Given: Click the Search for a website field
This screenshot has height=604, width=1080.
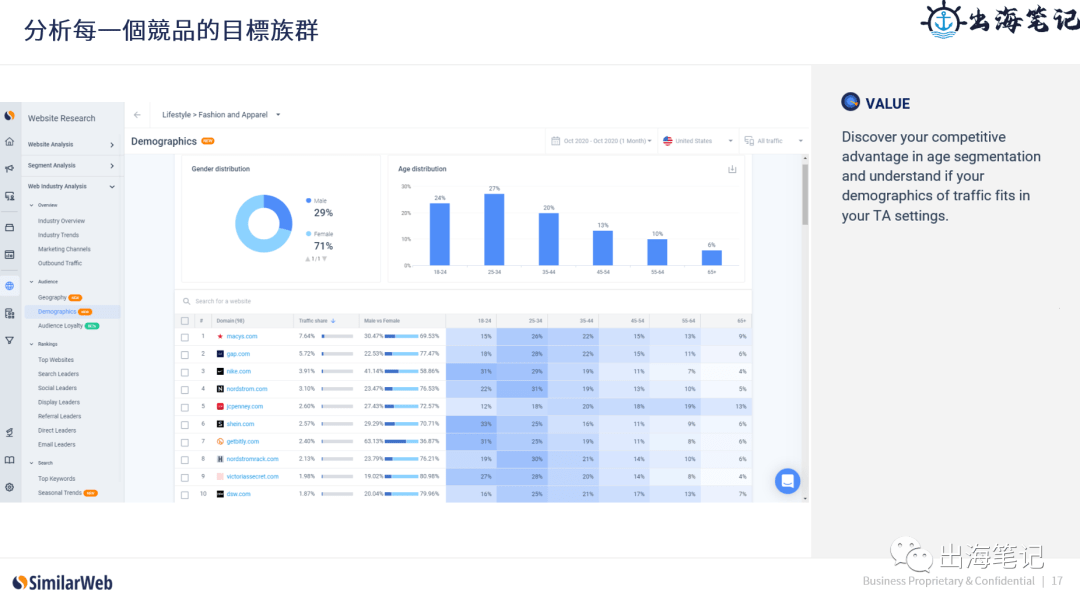Looking at the screenshot, I should point(463,301).
